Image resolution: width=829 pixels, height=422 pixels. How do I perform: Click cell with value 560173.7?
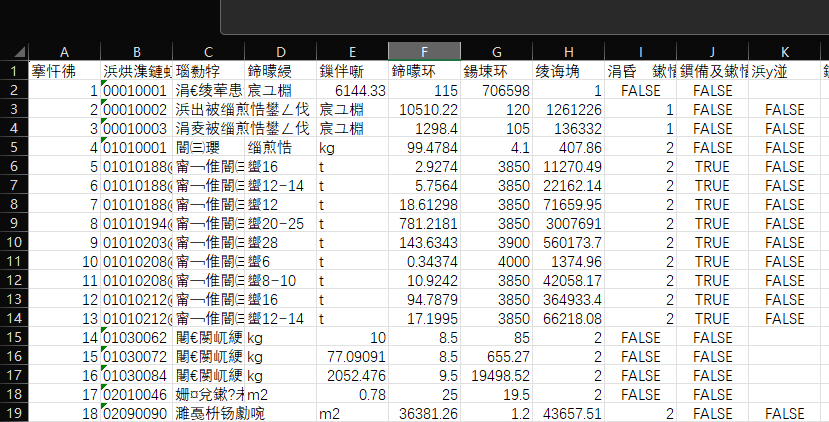point(568,243)
